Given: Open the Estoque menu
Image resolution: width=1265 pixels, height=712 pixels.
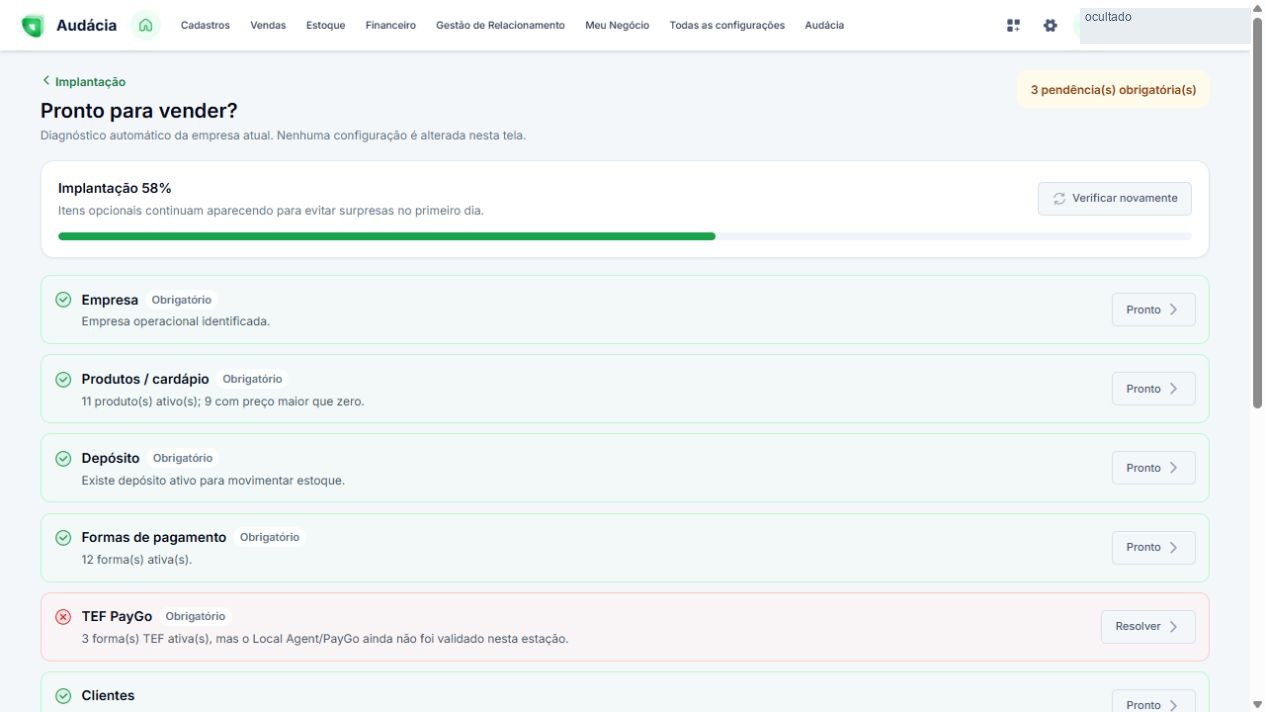Looking at the screenshot, I should pos(326,25).
